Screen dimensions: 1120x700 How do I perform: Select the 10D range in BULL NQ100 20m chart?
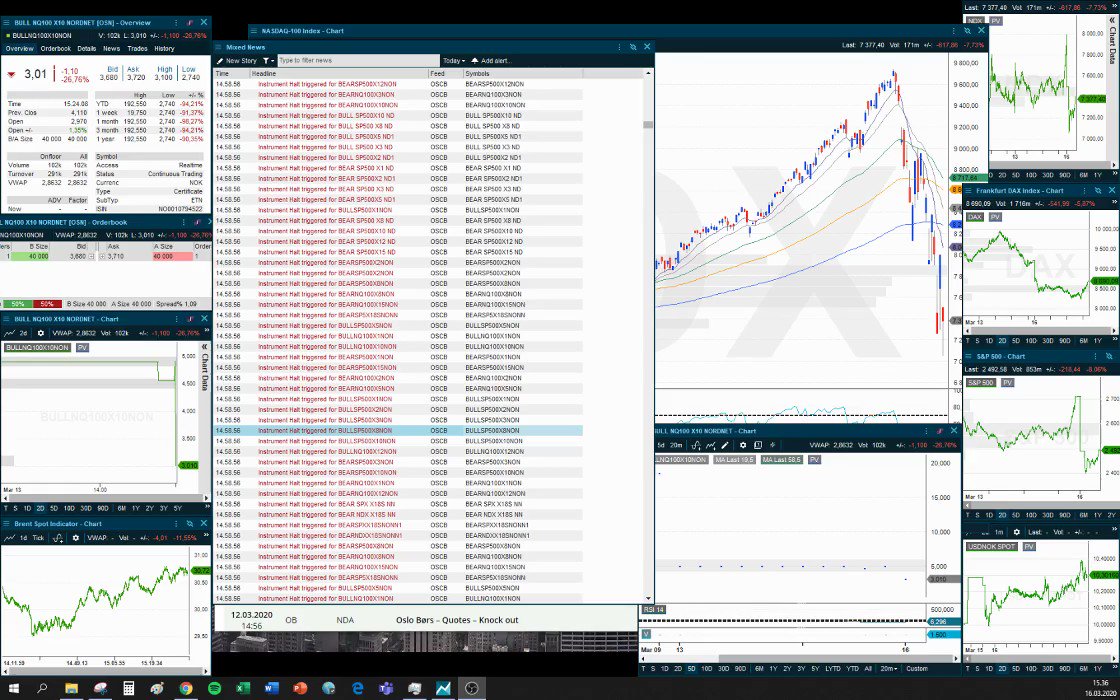pos(706,669)
